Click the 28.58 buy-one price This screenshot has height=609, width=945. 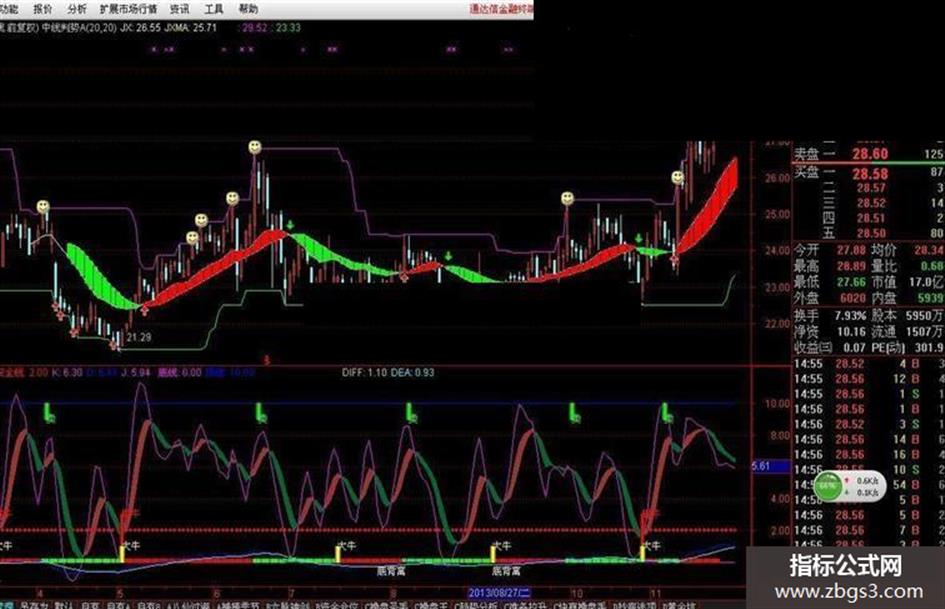(x=870, y=174)
